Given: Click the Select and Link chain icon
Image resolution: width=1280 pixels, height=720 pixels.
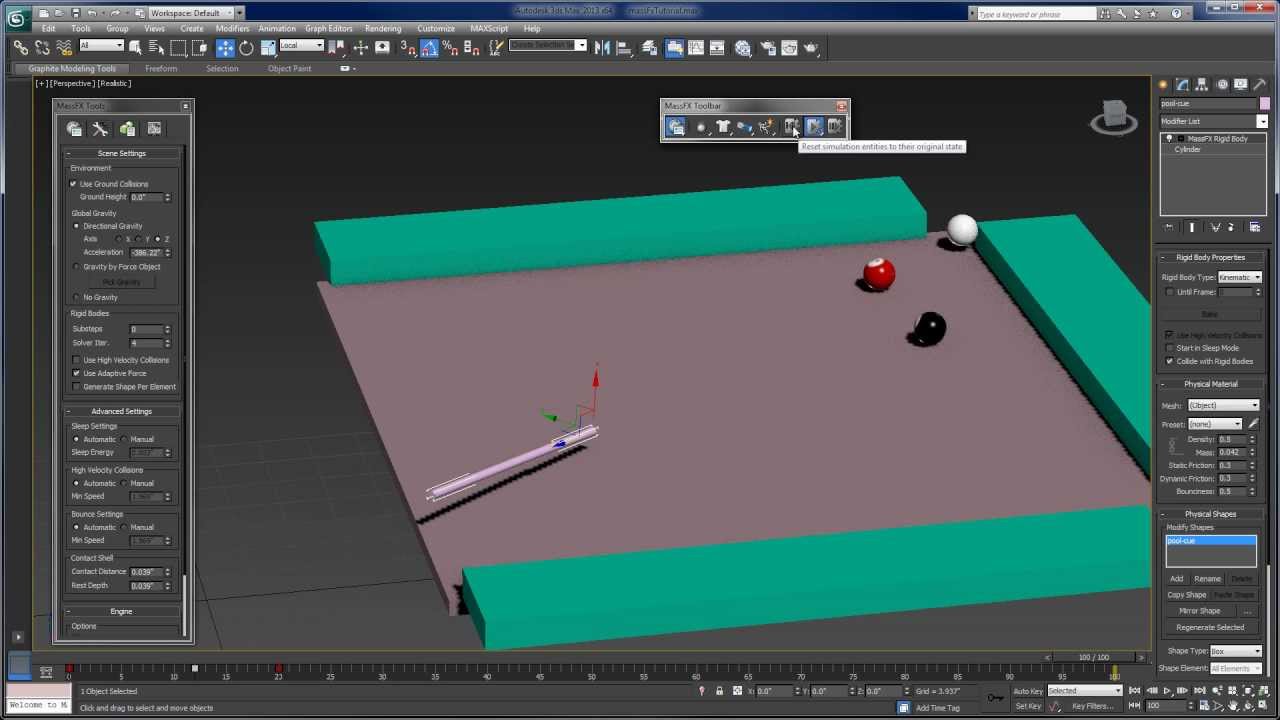Looking at the screenshot, I should pyautogui.click(x=21, y=47).
